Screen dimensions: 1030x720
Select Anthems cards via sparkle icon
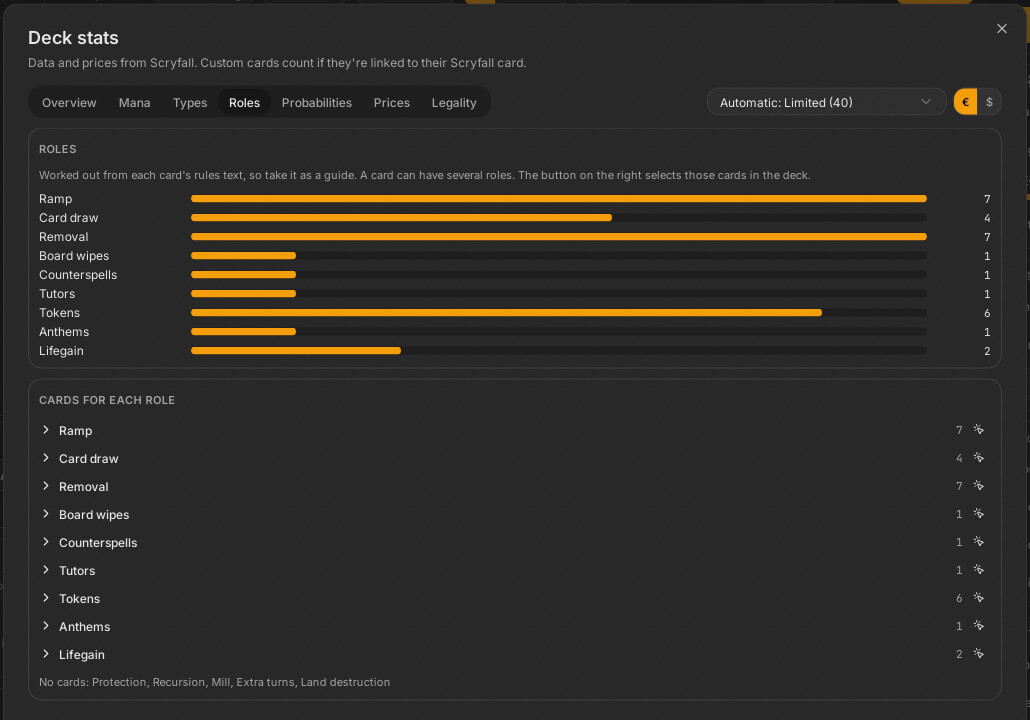click(x=978, y=626)
